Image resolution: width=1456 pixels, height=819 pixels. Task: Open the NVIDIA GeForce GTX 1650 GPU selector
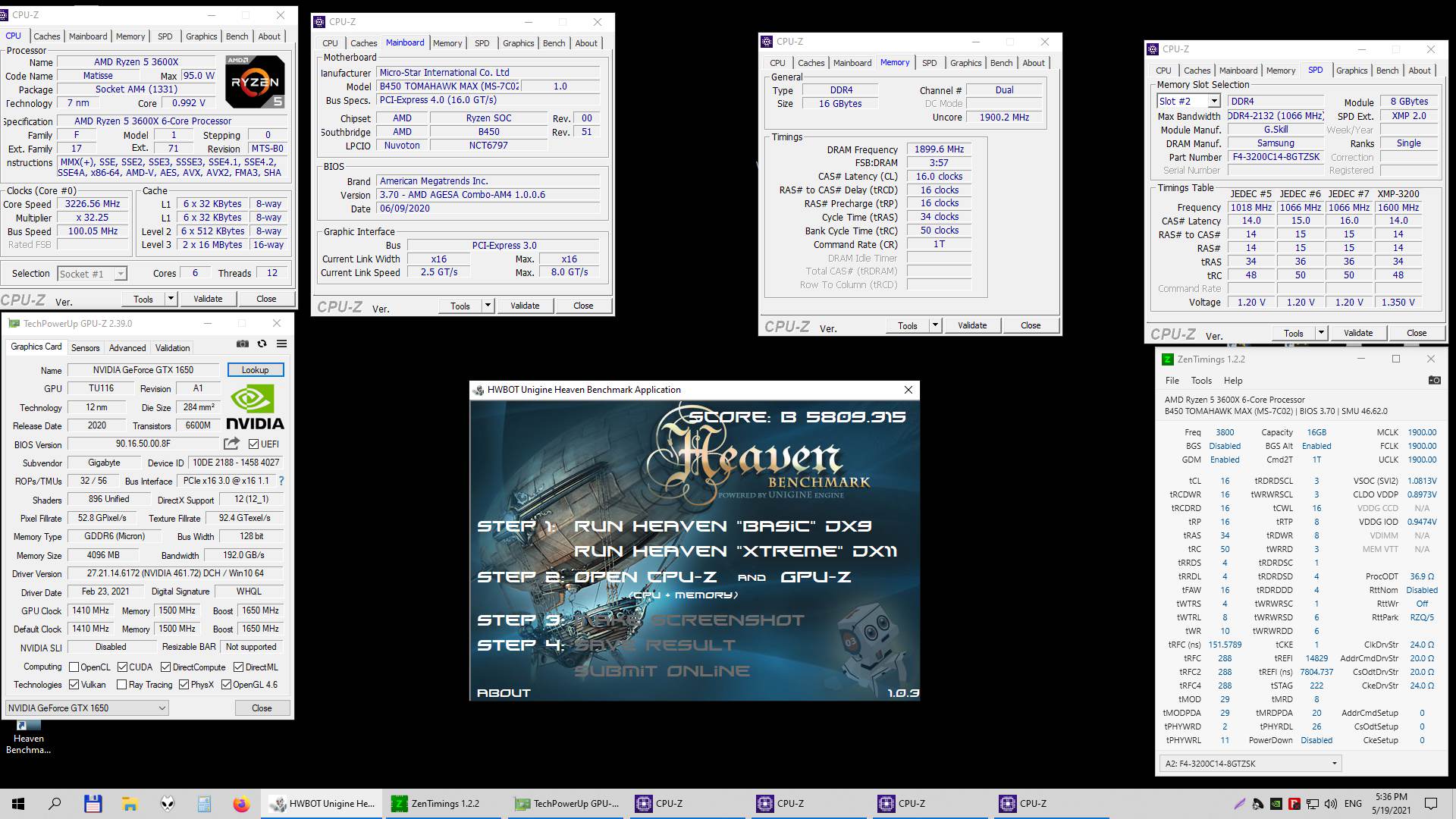click(86, 708)
